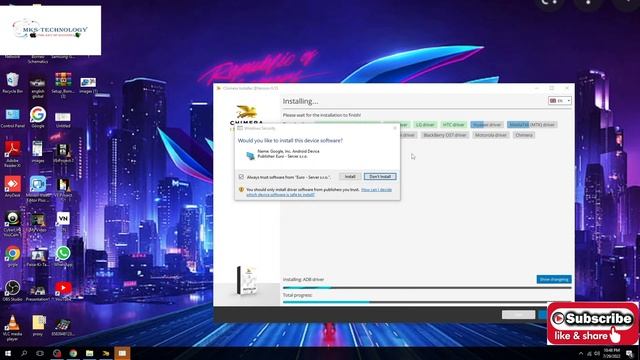The height and width of the screenshot is (360, 640).
Task: Open the WhatsApp desktop icon
Action: click(63, 257)
